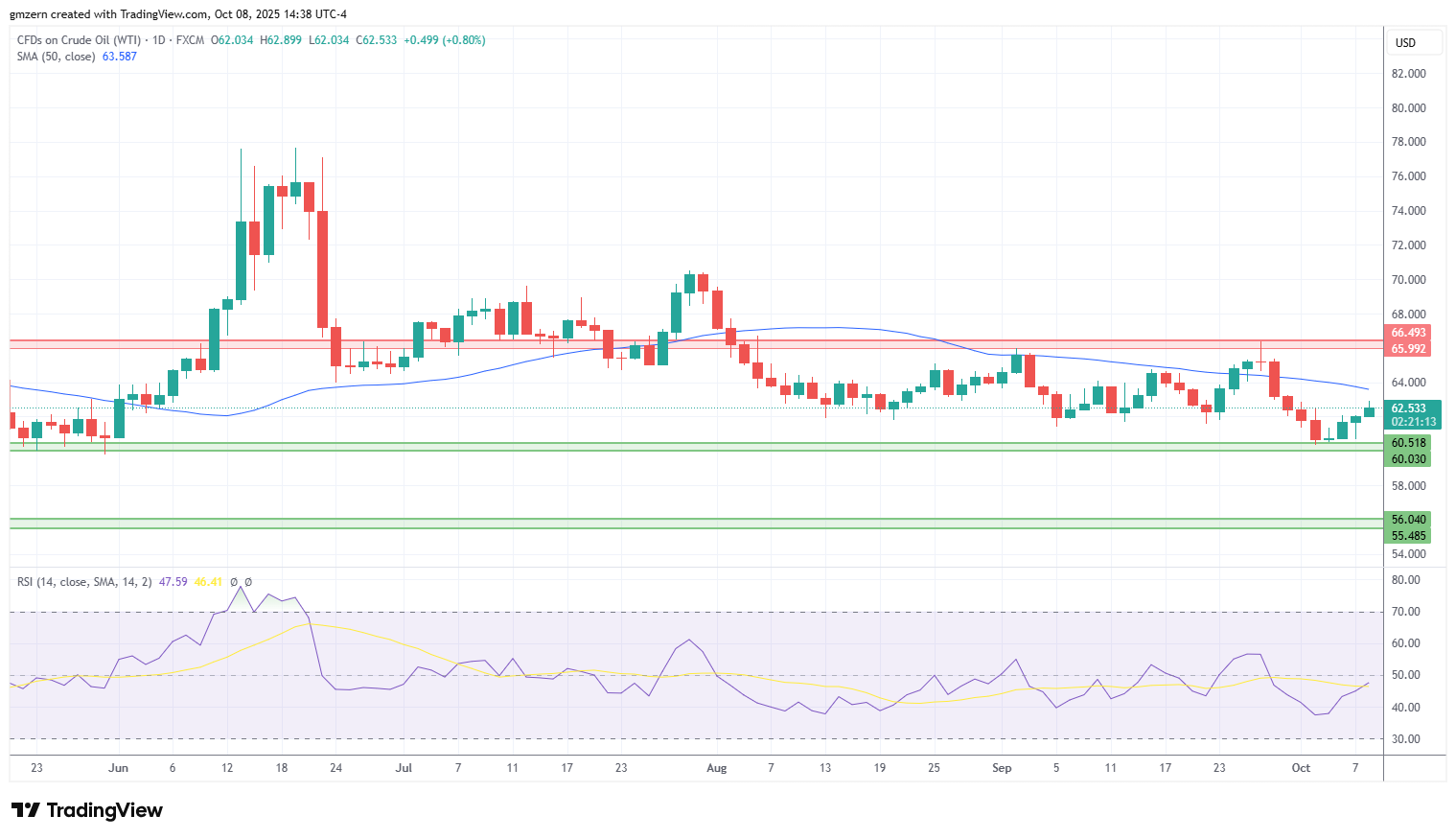The width and height of the screenshot is (1456, 839).
Task: Click the CFDs on Crude Oil (WTI) symbol title
Action: click(x=79, y=40)
